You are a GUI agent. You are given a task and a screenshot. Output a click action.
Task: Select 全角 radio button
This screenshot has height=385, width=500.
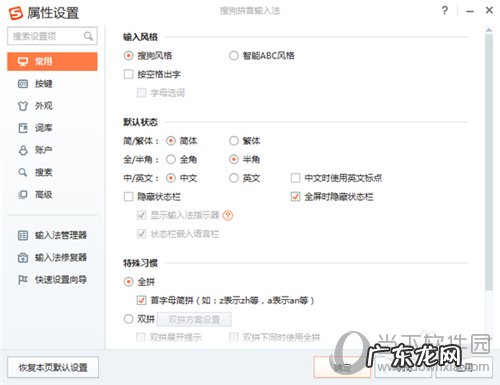pos(171,160)
